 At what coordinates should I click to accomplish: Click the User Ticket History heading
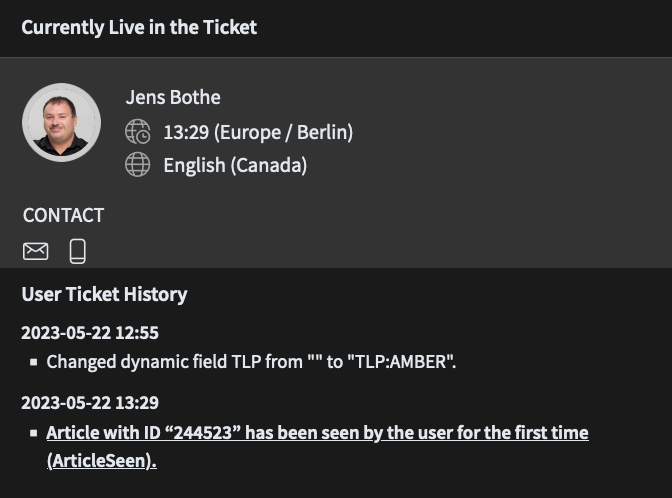tap(104, 294)
